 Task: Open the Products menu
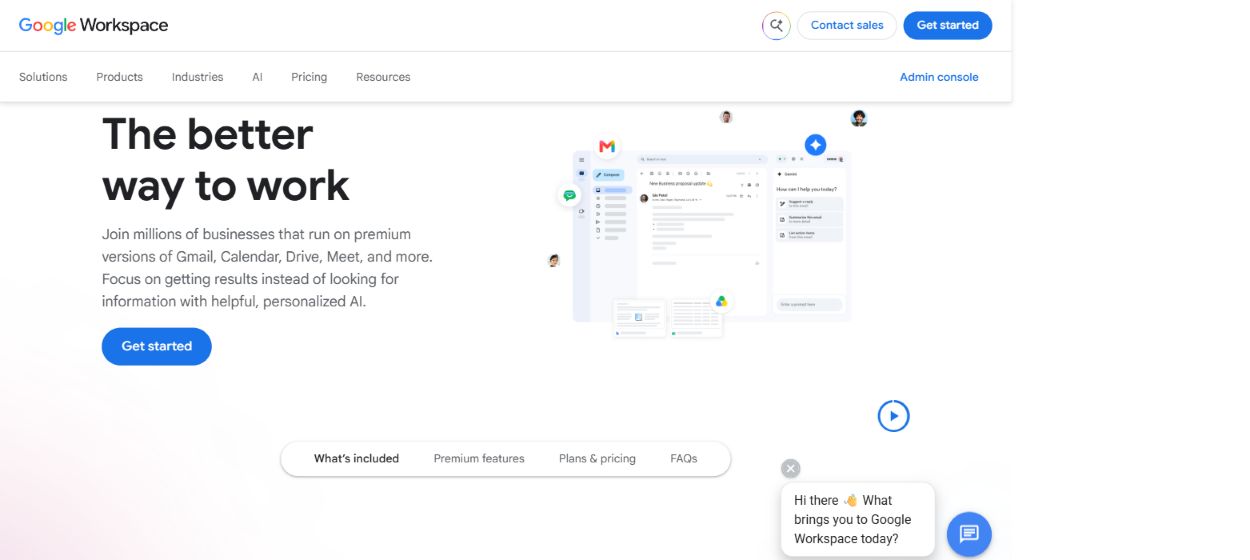[119, 77]
